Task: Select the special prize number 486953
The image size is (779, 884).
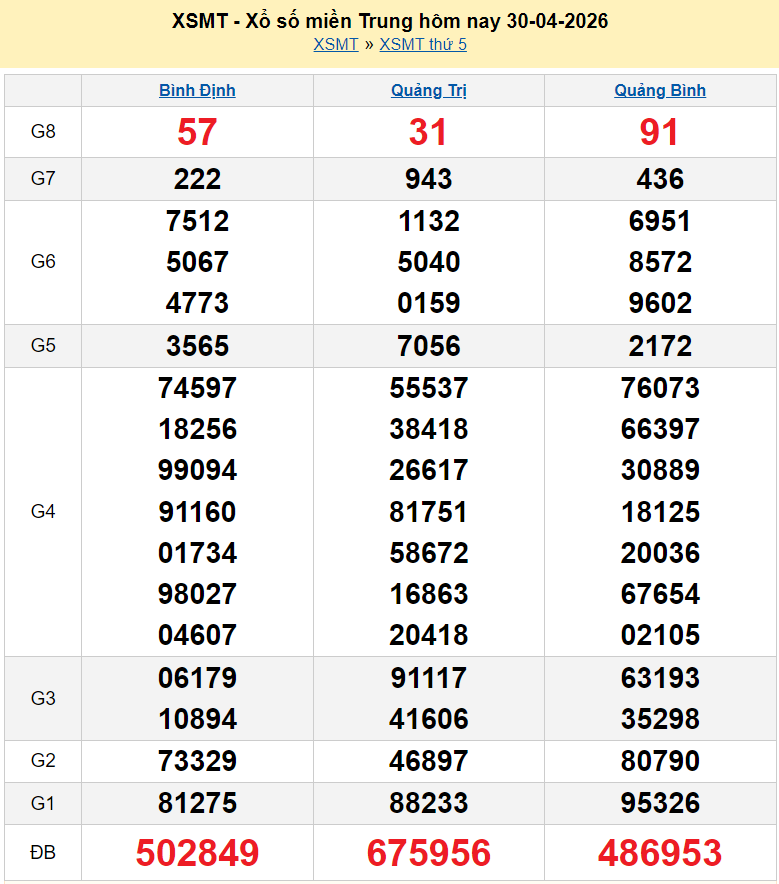Action: (660, 853)
